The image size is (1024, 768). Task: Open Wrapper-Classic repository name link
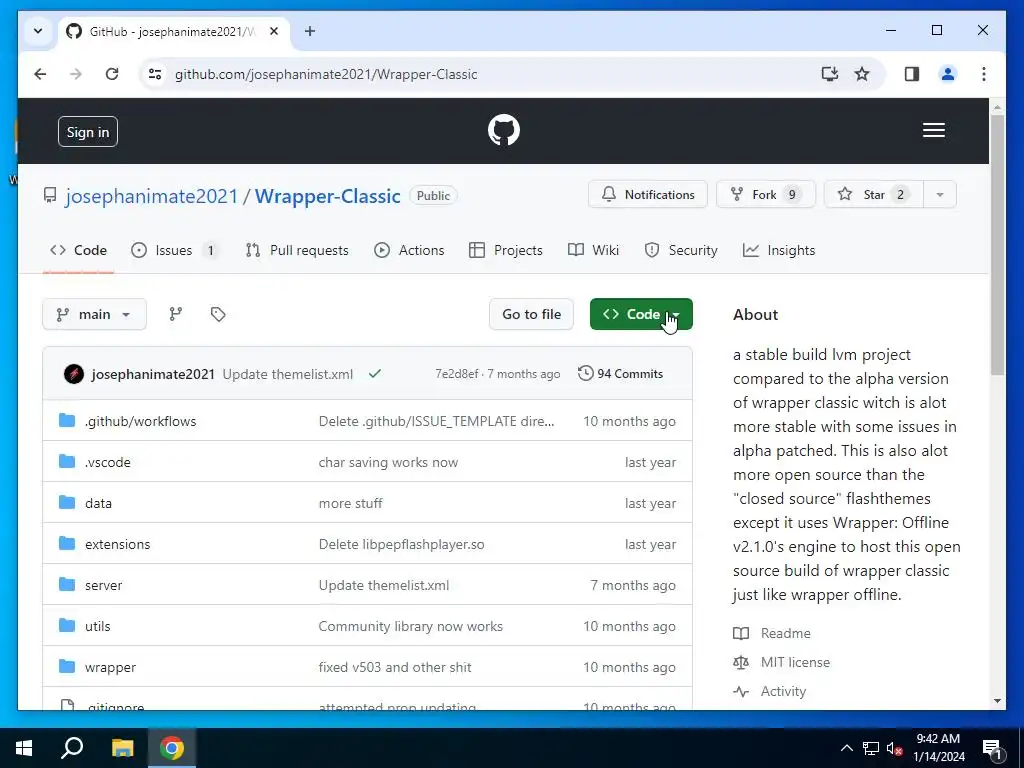tap(327, 196)
